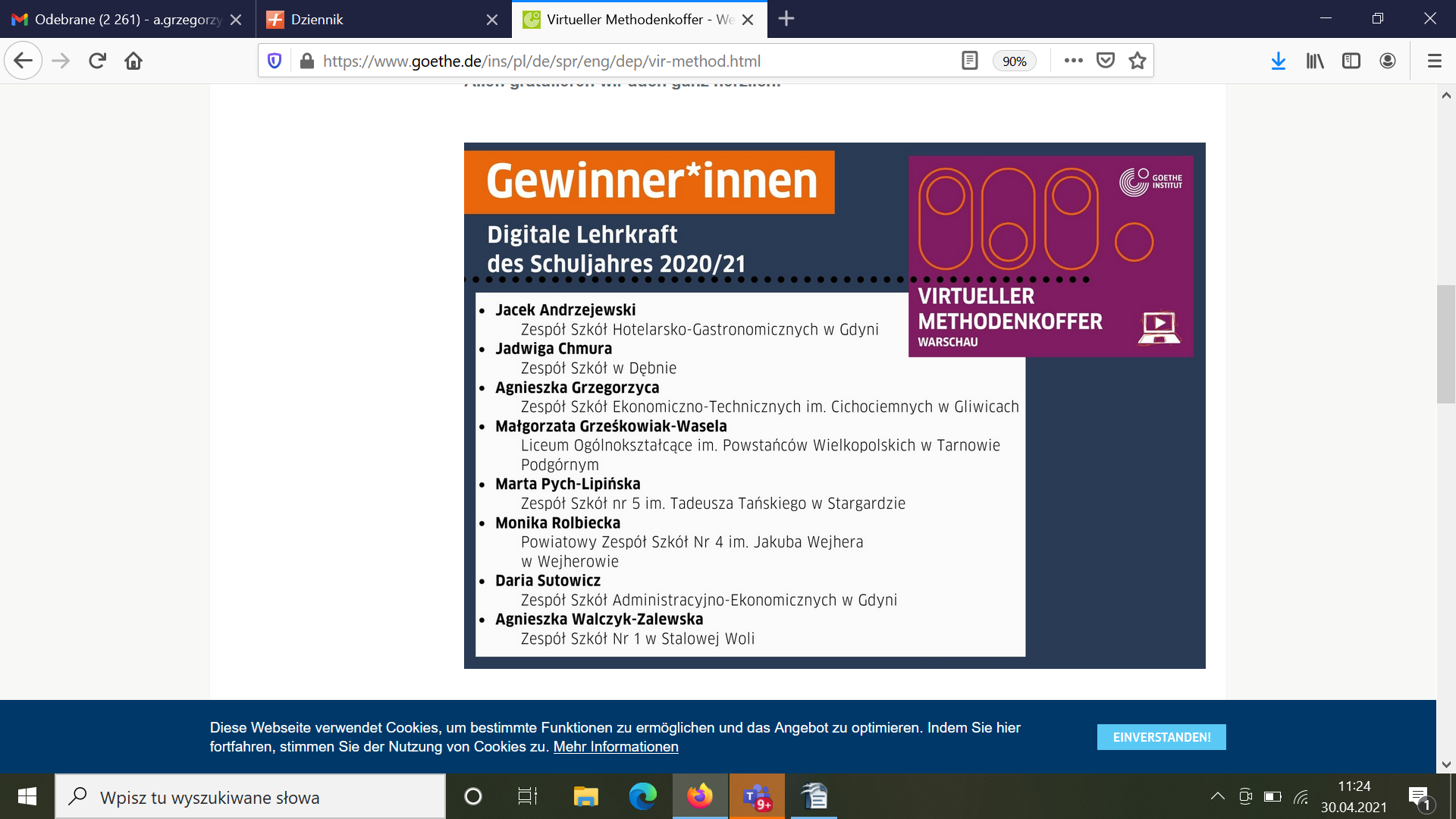Click the Windows taskbar search box
This screenshot has height=819, width=1456.
tap(250, 797)
